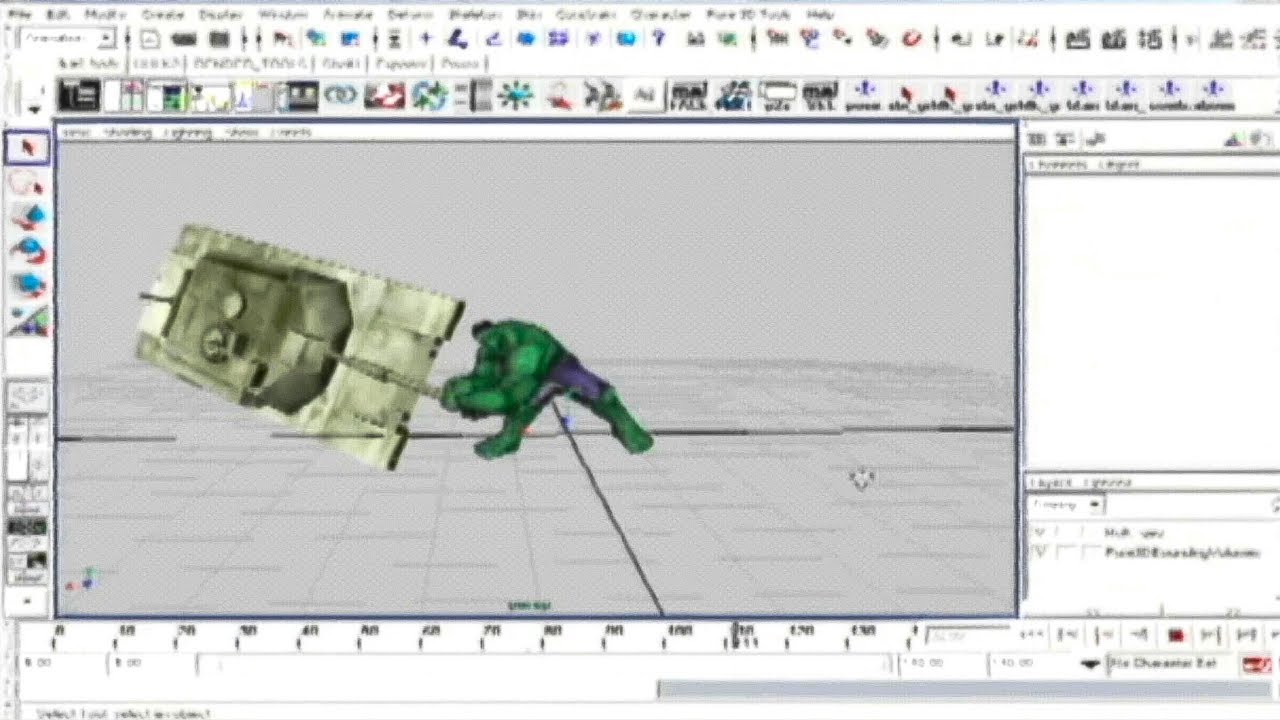This screenshot has height=720, width=1280.
Task: Open the Skeleton menu
Action: coord(474,15)
